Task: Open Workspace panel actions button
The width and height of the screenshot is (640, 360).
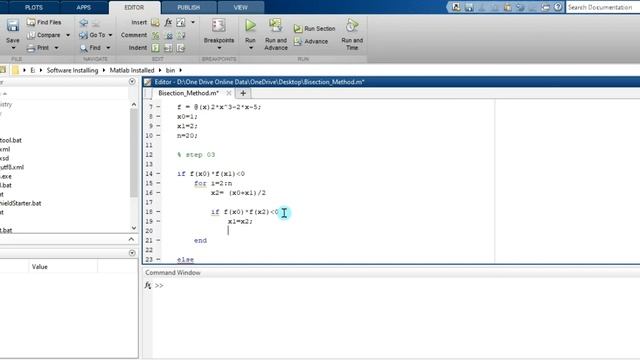Action: pos(132,253)
